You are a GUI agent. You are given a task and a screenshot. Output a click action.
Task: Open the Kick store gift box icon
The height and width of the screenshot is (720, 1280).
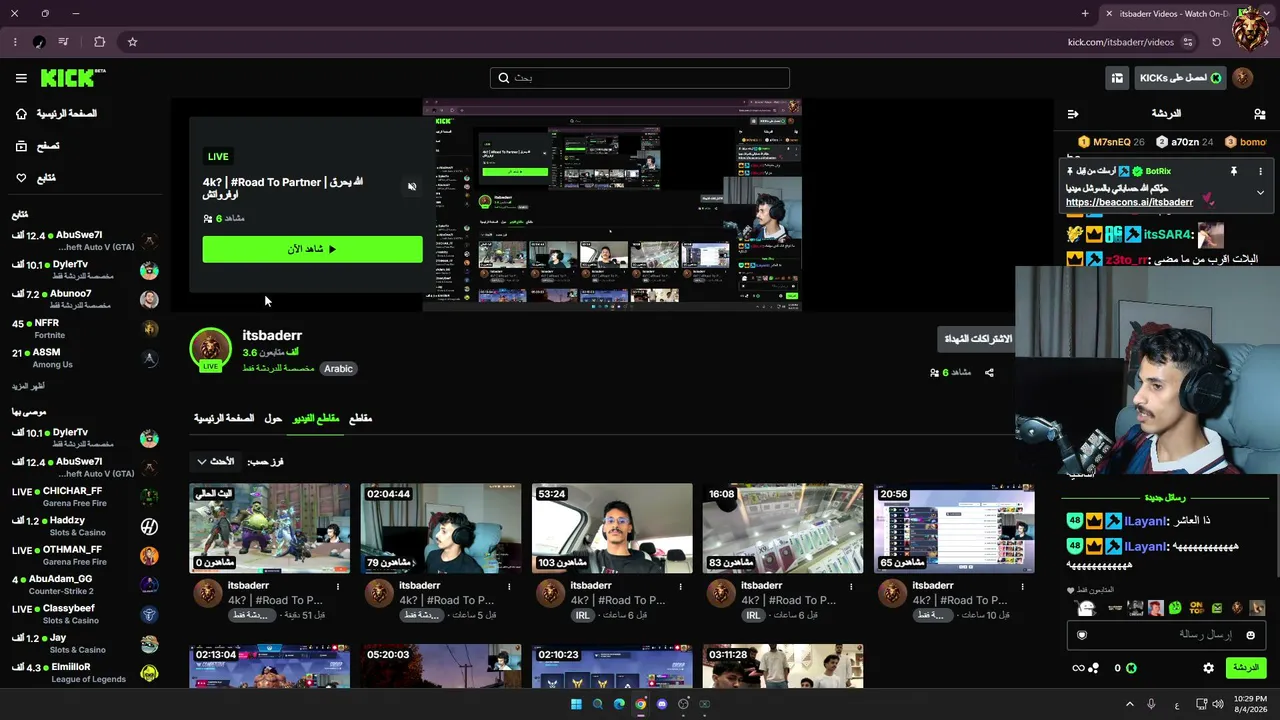[x=1117, y=78]
